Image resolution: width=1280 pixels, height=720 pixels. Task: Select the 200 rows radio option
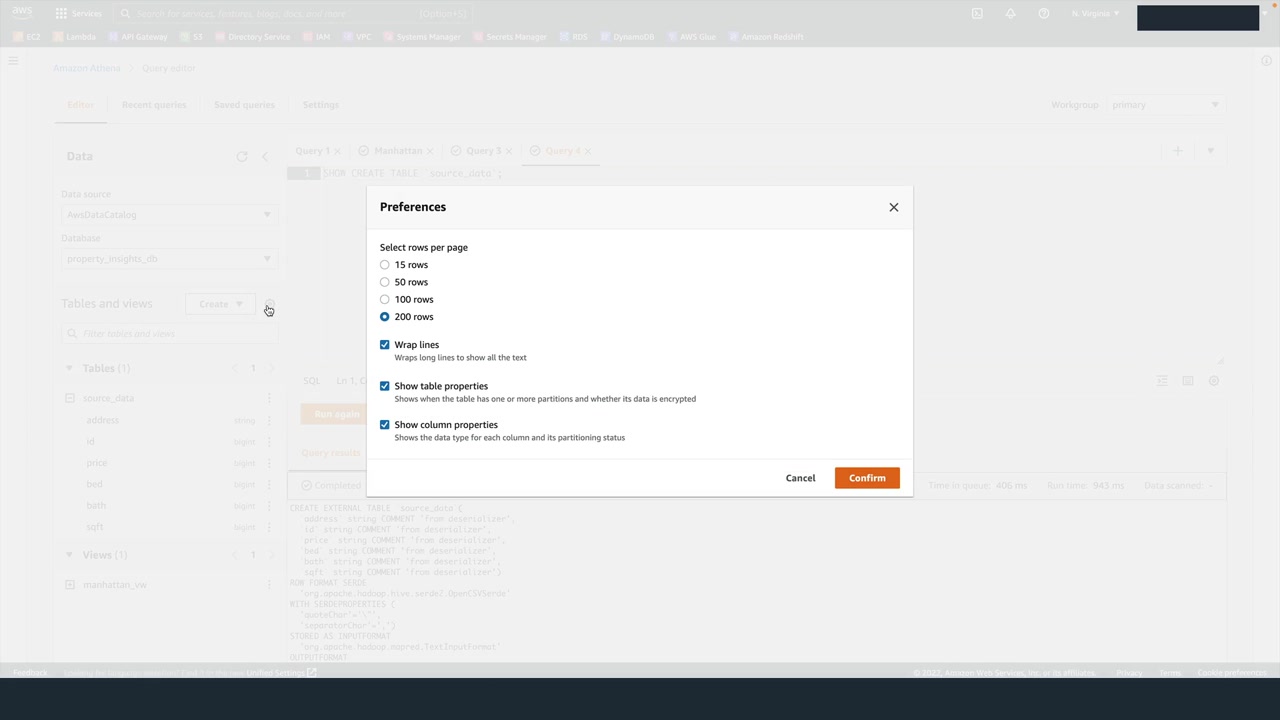pyautogui.click(x=385, y=317)
